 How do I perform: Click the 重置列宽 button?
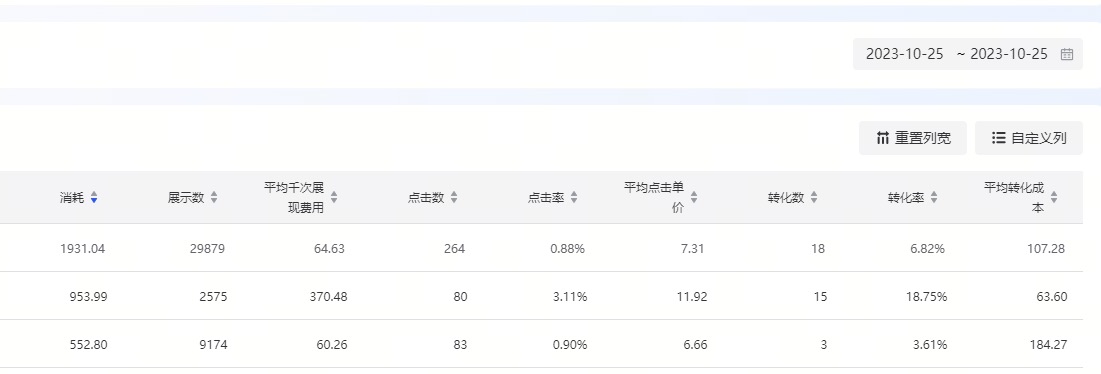913,138
